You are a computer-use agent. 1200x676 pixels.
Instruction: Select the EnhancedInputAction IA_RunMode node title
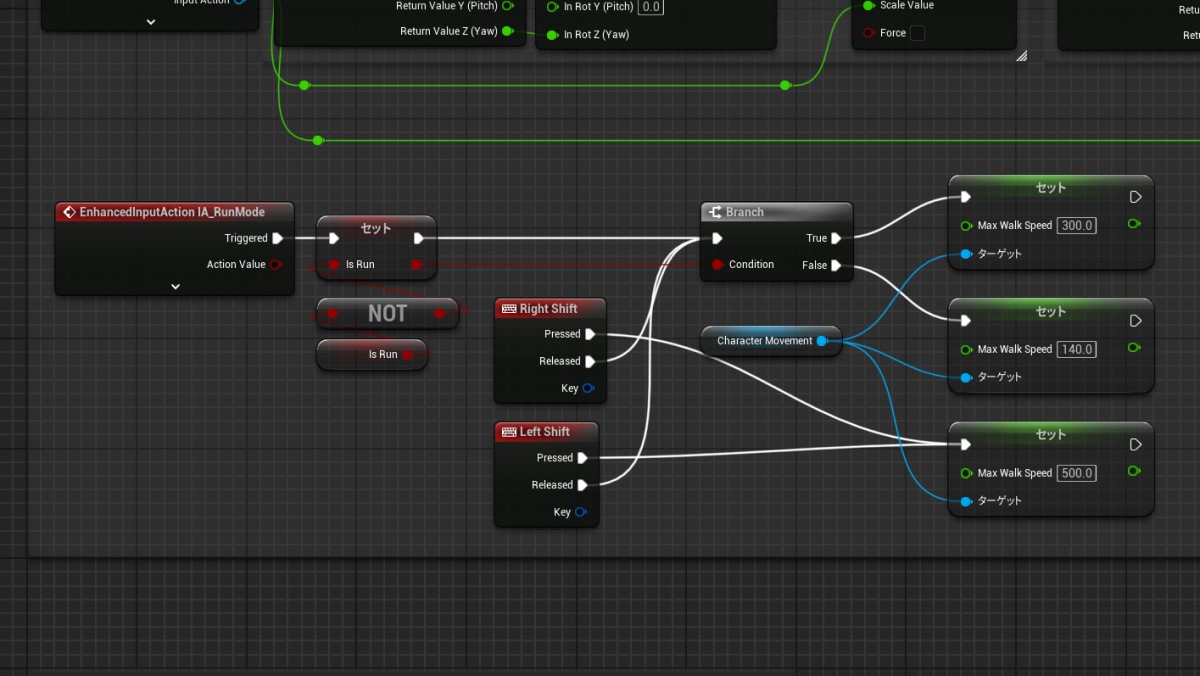172,212
